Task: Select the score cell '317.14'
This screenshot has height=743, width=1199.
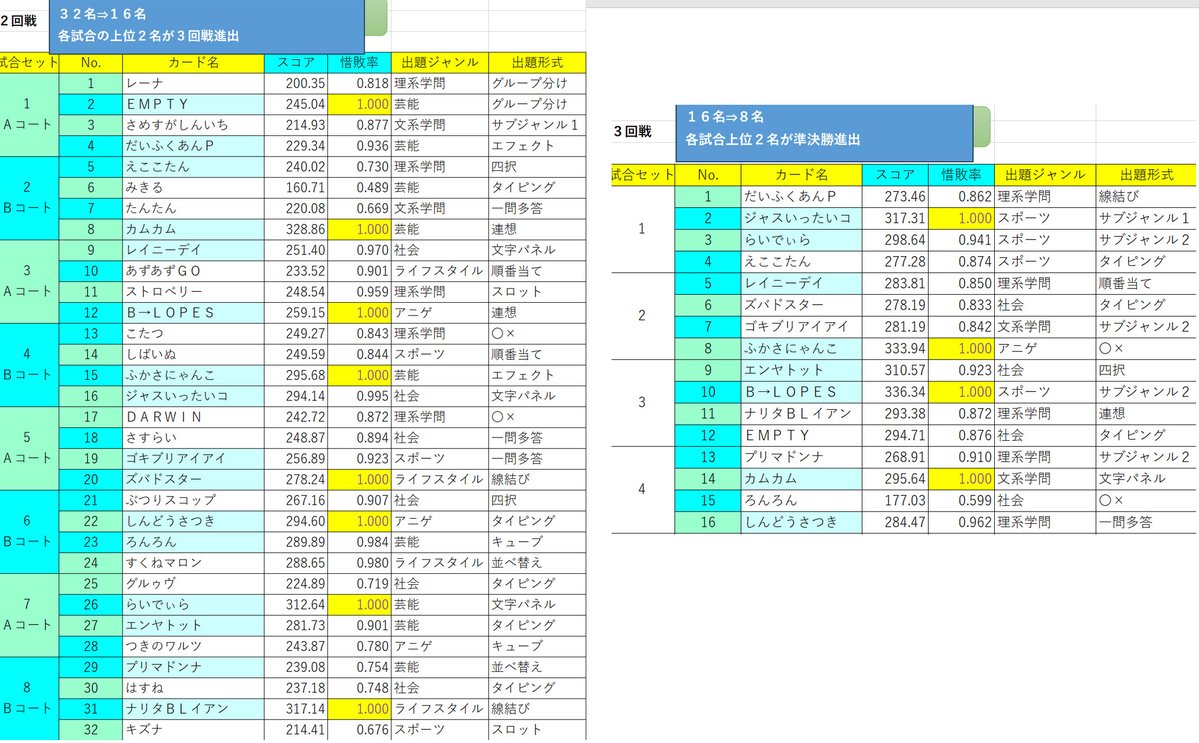Action: [296, 709]
